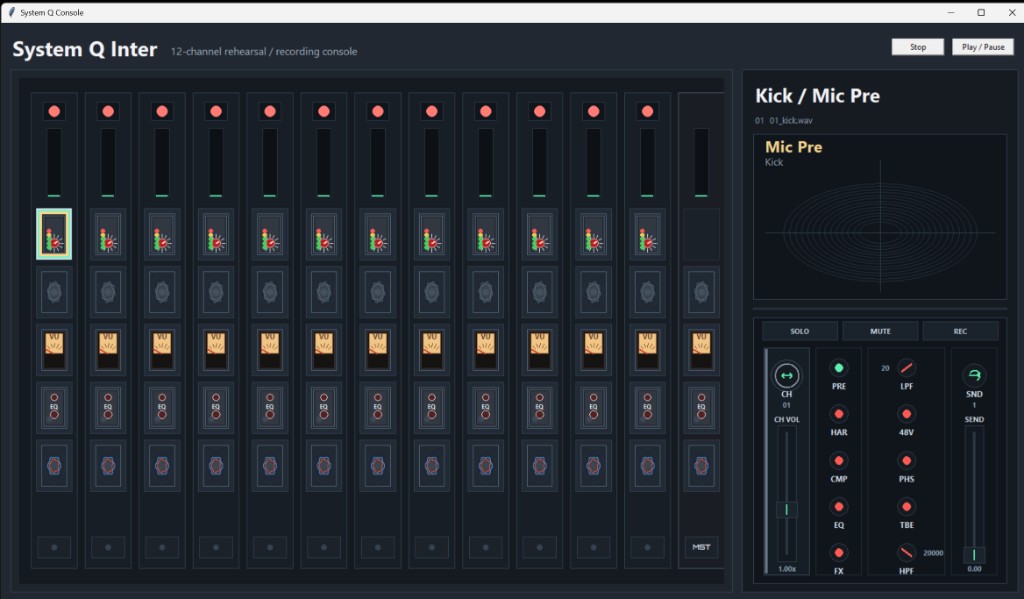Viewport: 1024px width, 599px height.
Task: Click the bottom select button on channel 4
Action: [x=216, y=547]
